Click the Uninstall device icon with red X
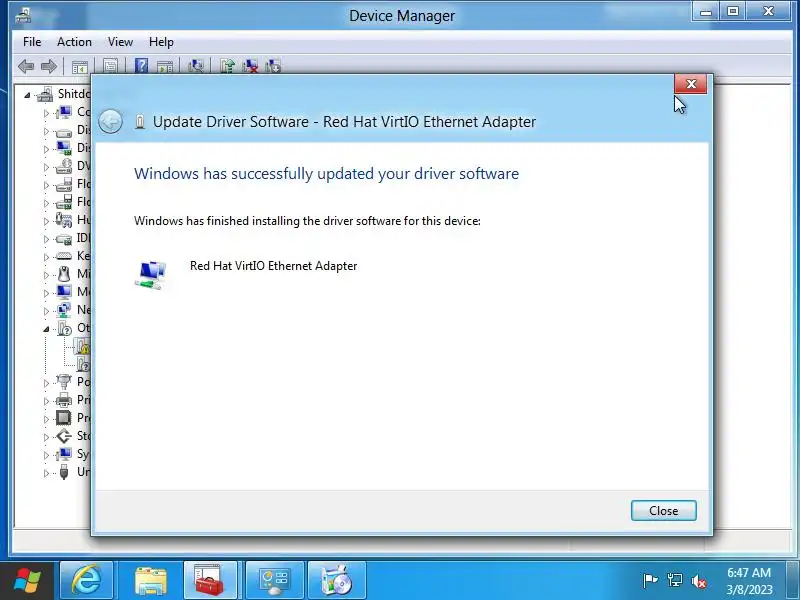 pos(250,66)
